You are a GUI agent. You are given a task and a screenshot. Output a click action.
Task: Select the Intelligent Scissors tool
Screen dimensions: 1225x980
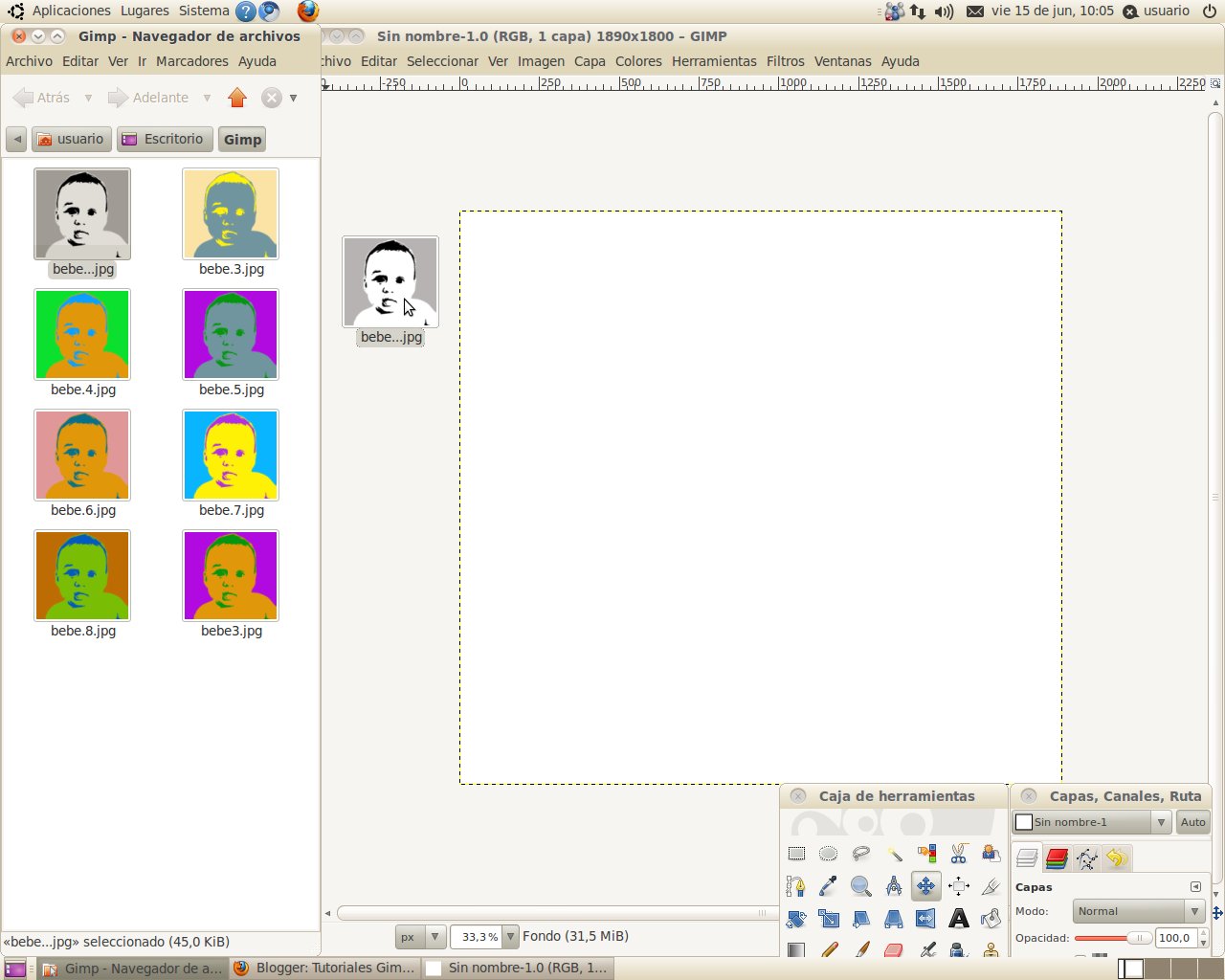pyautogui.click(x=957, y=853)
